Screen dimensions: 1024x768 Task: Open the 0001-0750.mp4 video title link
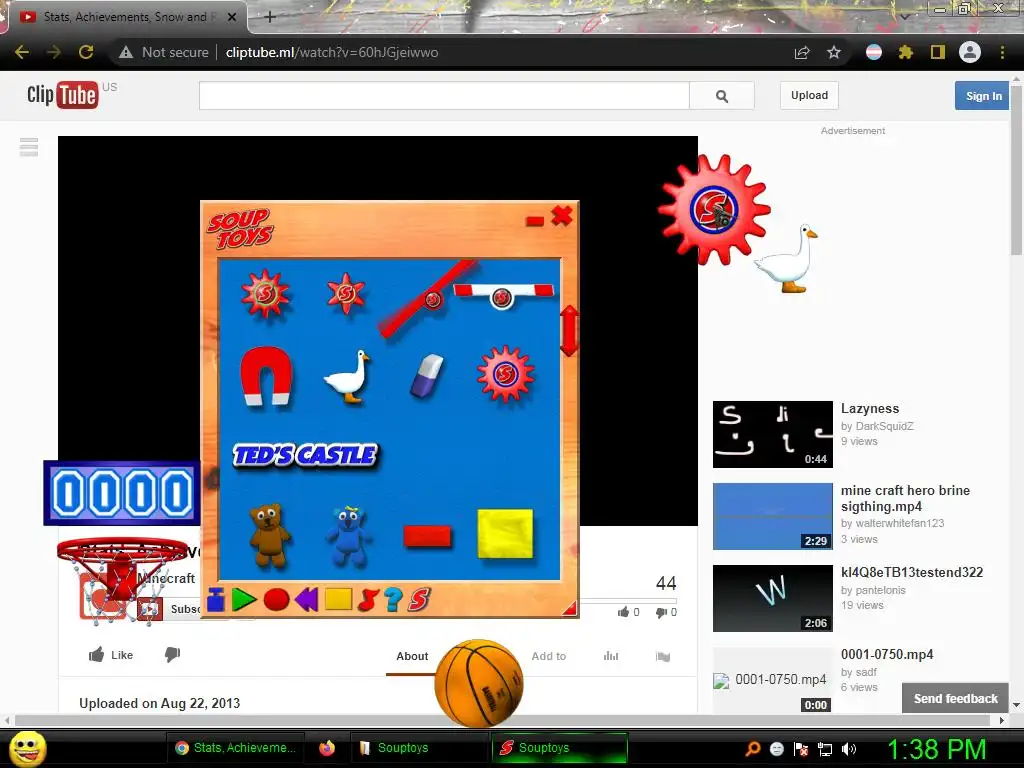click(x=887, y=654)
